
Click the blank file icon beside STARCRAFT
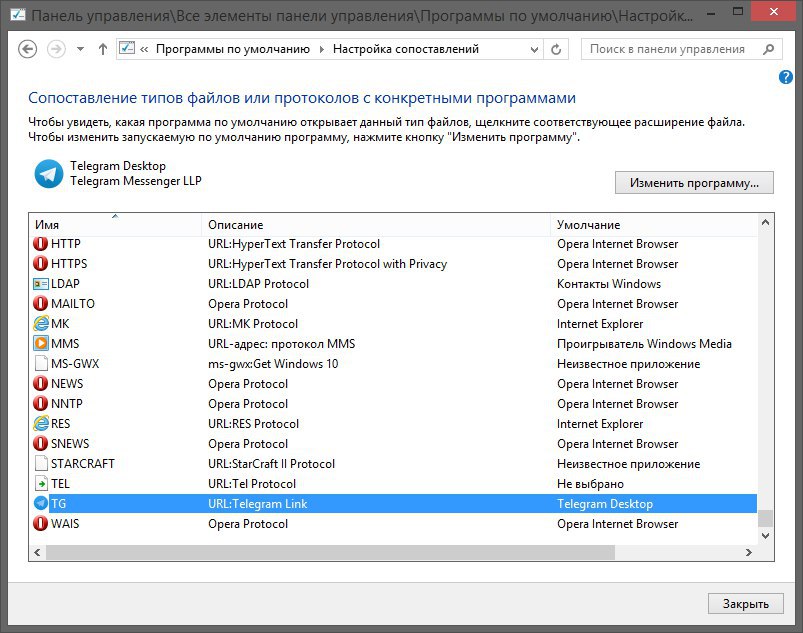(40, 463)
